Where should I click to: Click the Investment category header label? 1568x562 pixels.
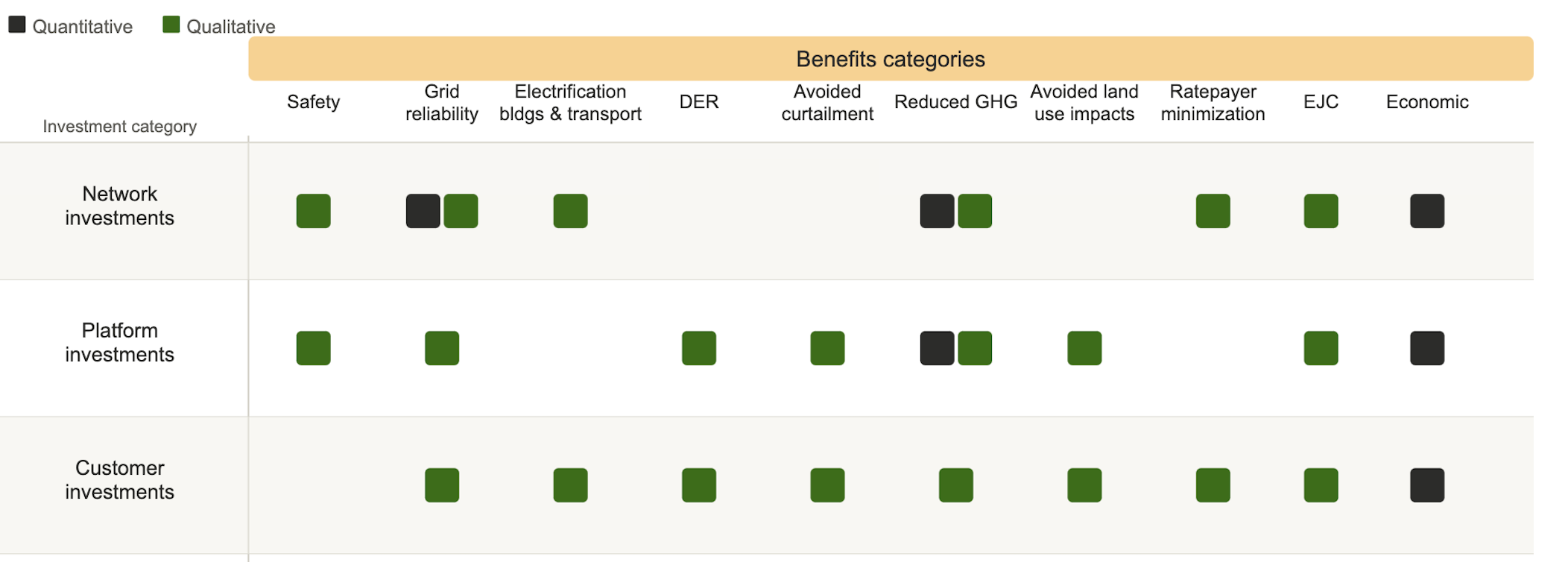coord(120,127)
